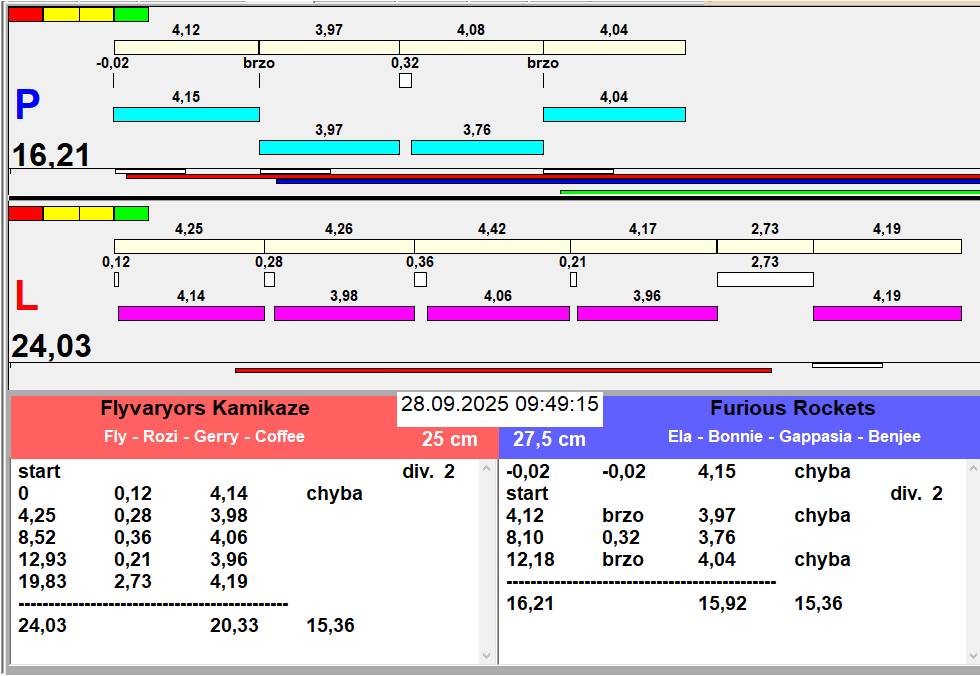Click the green start light in lane L
Viewport: 980px width, 676px height.
point(131,214)
